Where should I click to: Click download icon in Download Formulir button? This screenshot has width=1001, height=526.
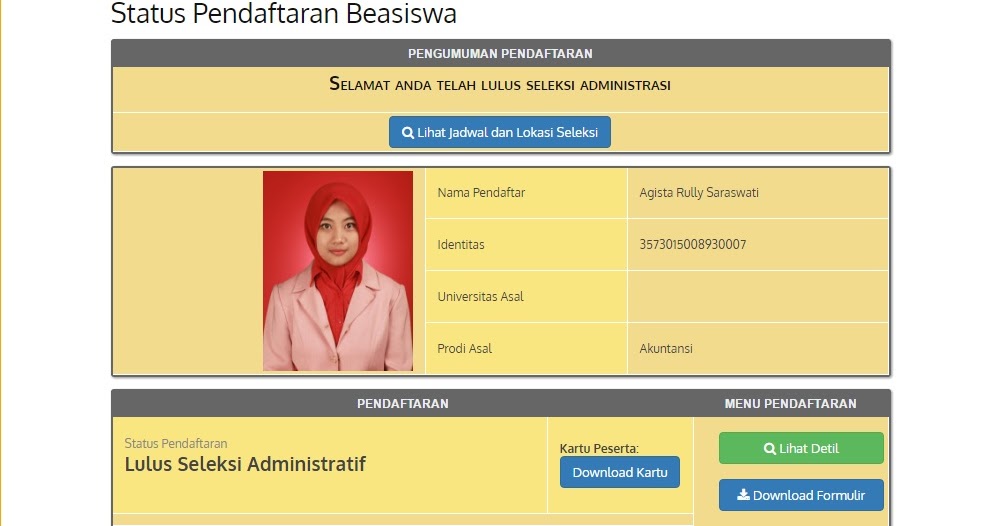(x=743, y=495)
